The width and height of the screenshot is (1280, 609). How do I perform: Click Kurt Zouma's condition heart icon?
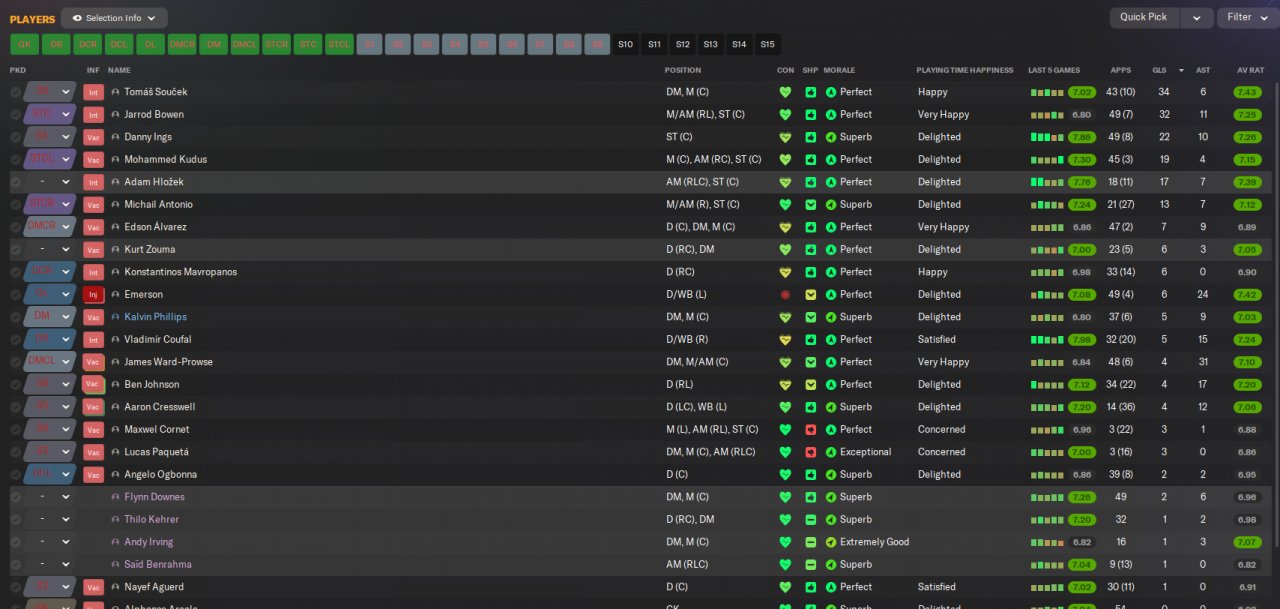(x=785, y=250)
